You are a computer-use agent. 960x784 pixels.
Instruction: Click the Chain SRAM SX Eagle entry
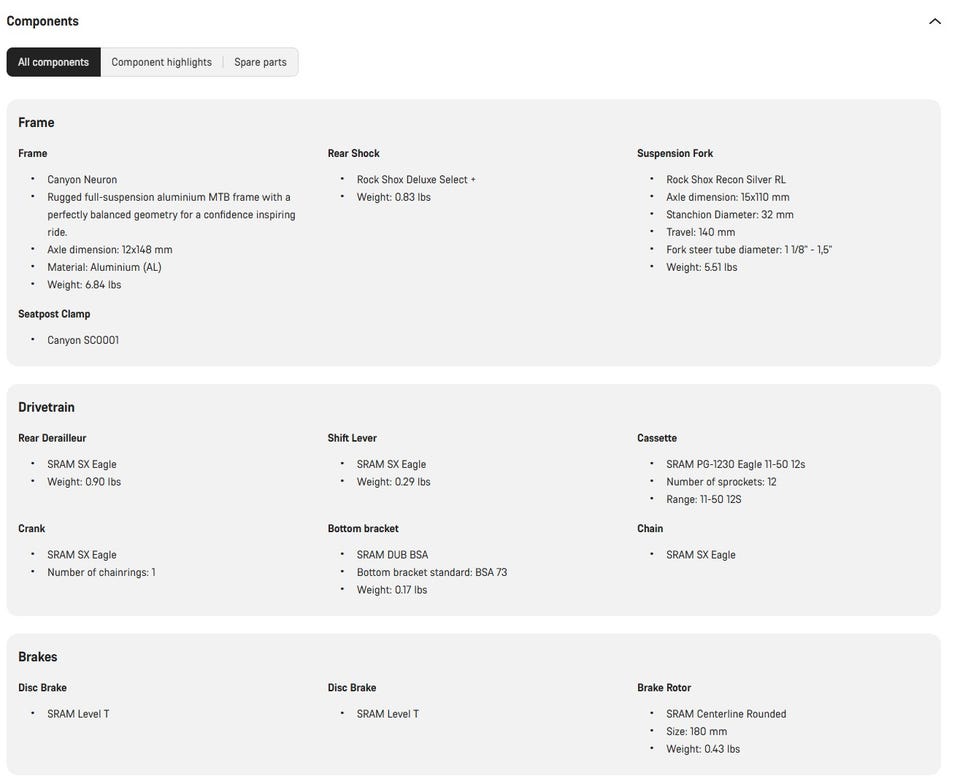tap(701, 554)
